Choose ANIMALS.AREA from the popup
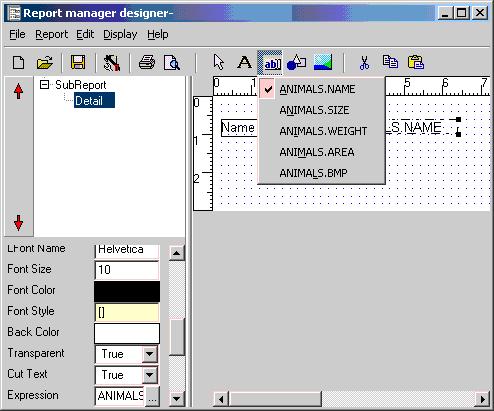This screenshot has height=411, width=494. coord(322,152)
